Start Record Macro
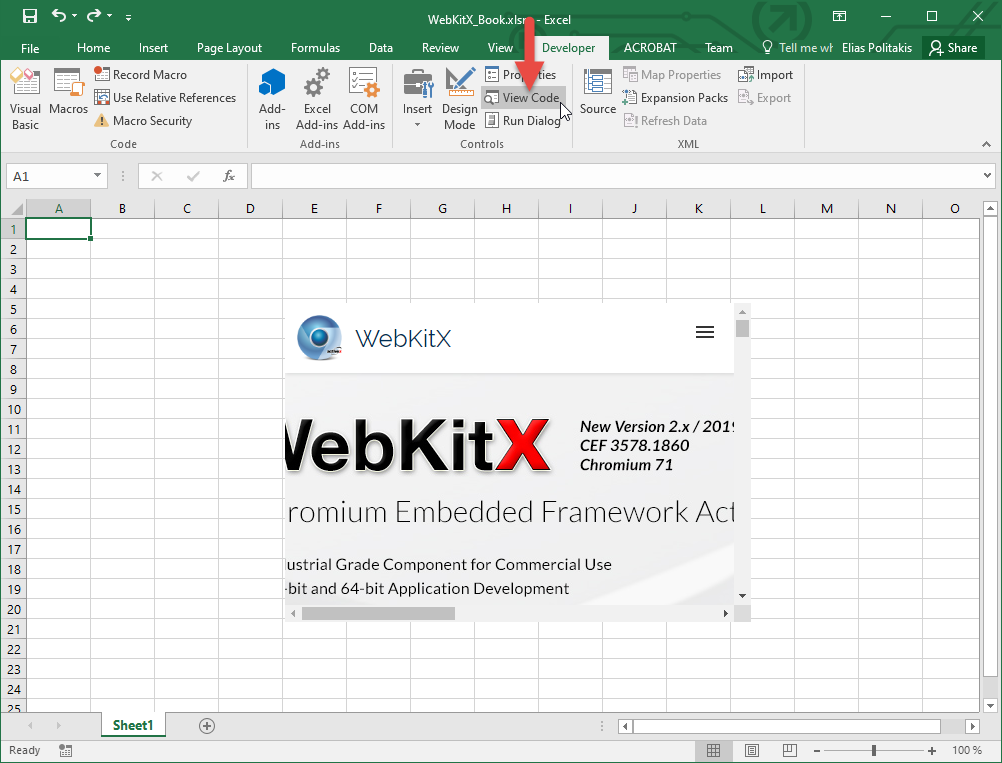This screenshot has width=1002, height=763. coord(141,75)
